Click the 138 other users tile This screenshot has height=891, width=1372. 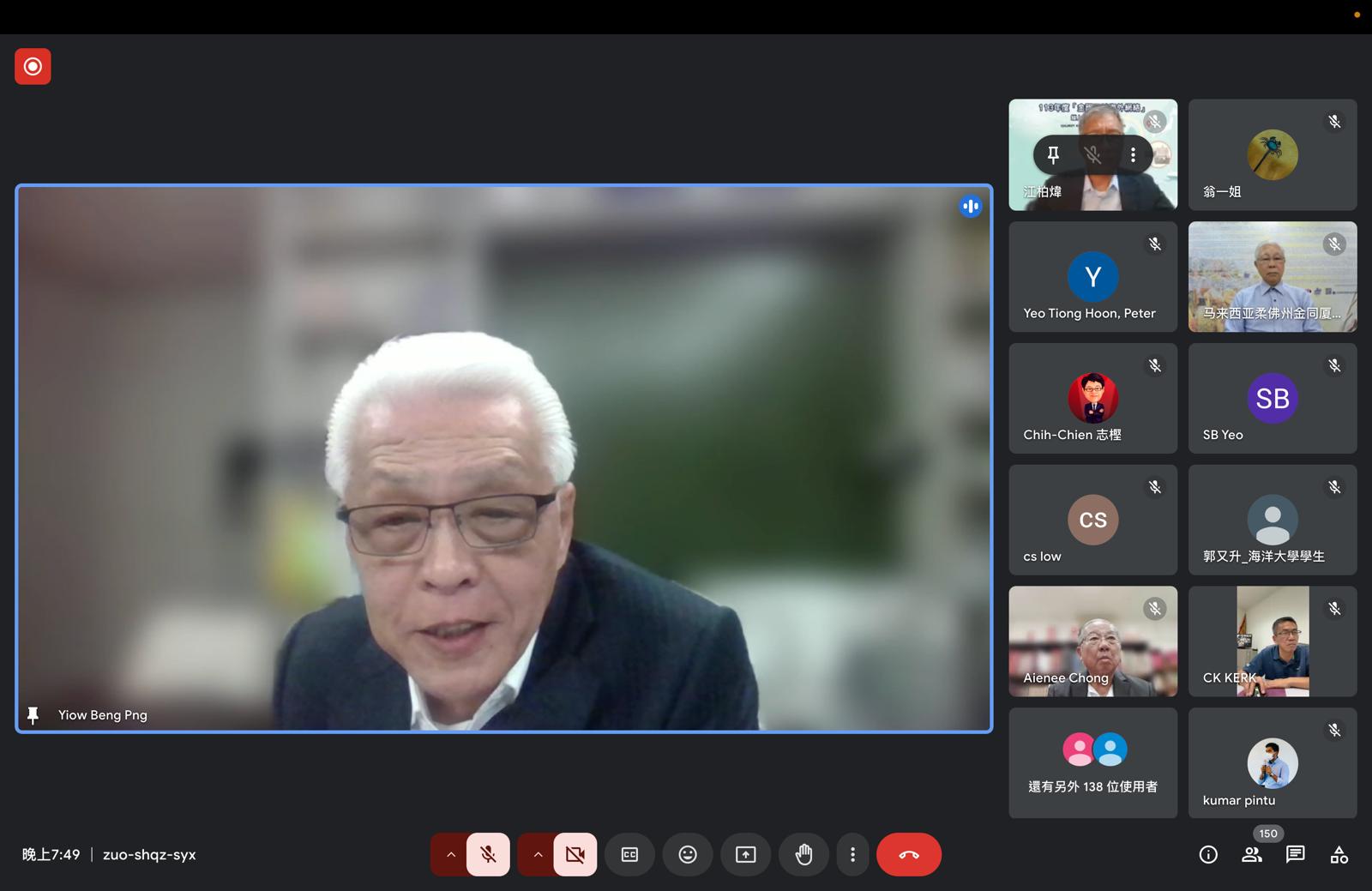(1092, 762)
